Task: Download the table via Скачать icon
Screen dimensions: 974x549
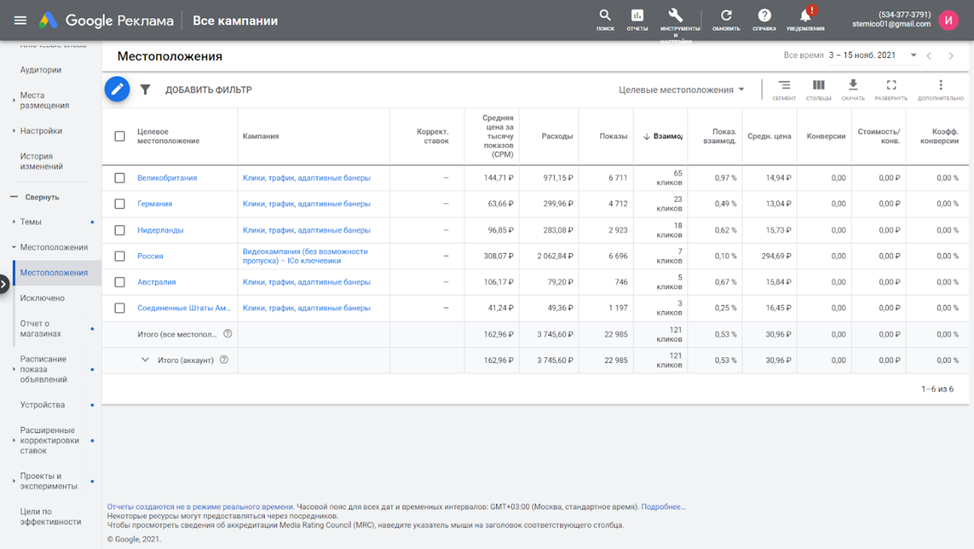Action: [x=853, y=87]
